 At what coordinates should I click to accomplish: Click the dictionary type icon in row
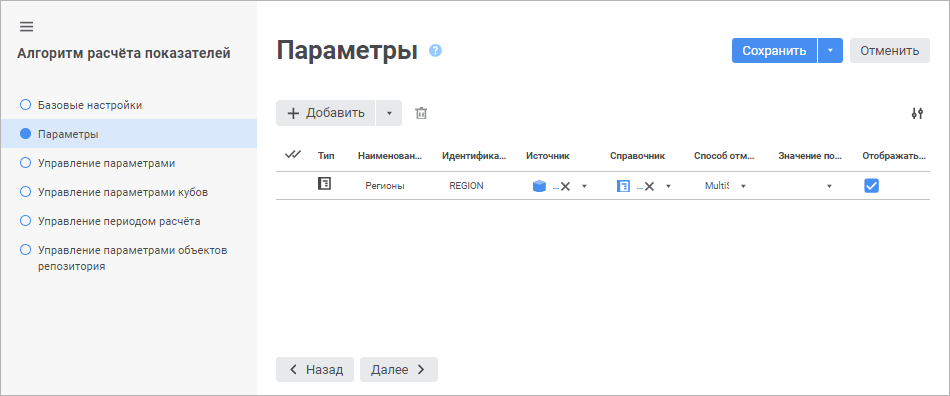pos(325,183)
